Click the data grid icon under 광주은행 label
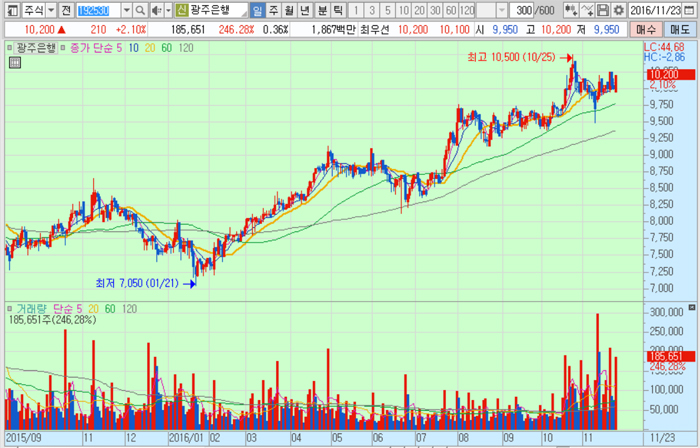The width and height of the screenshot is (700, 448). coord(15,62)
